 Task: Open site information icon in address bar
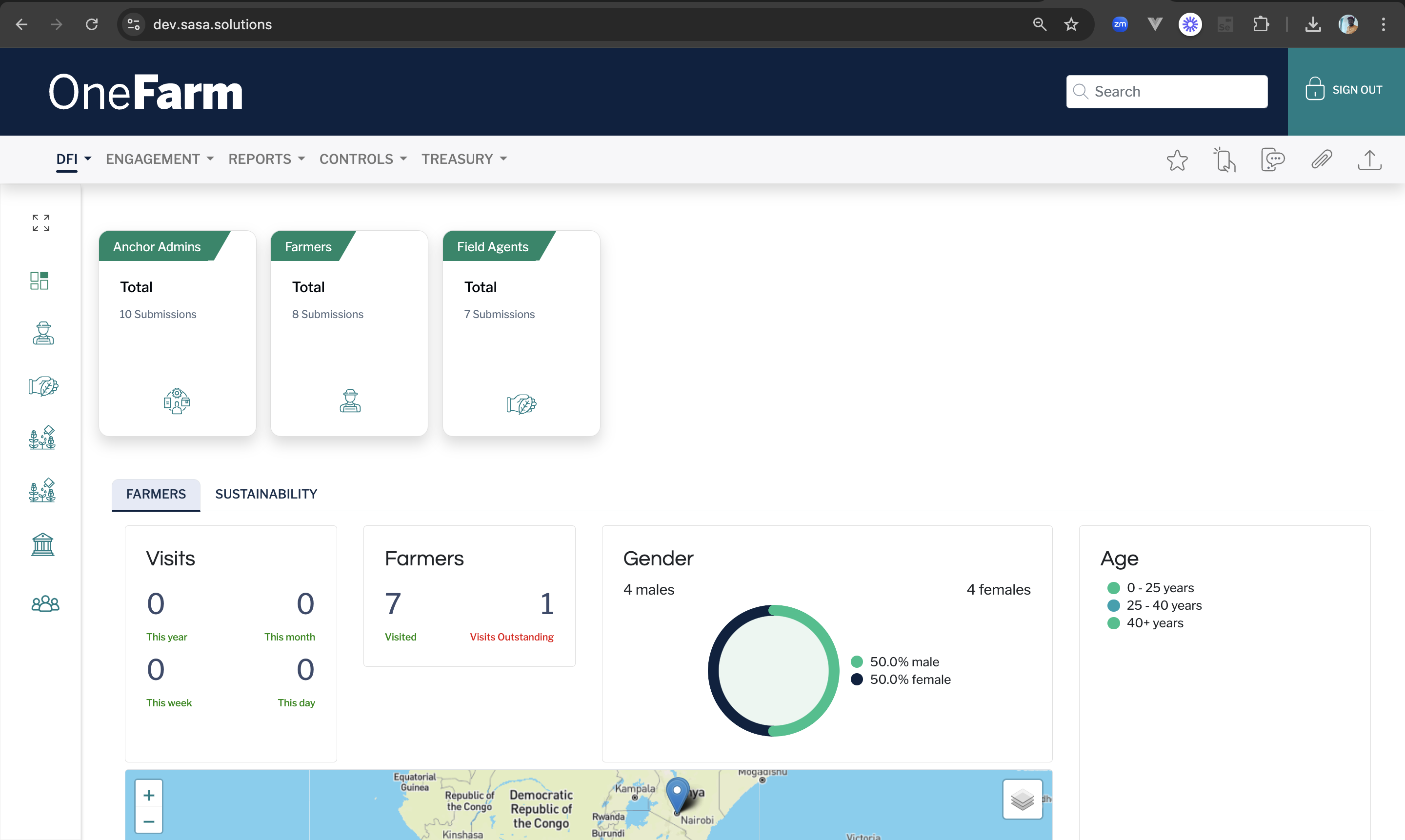(x=134, y=24)
